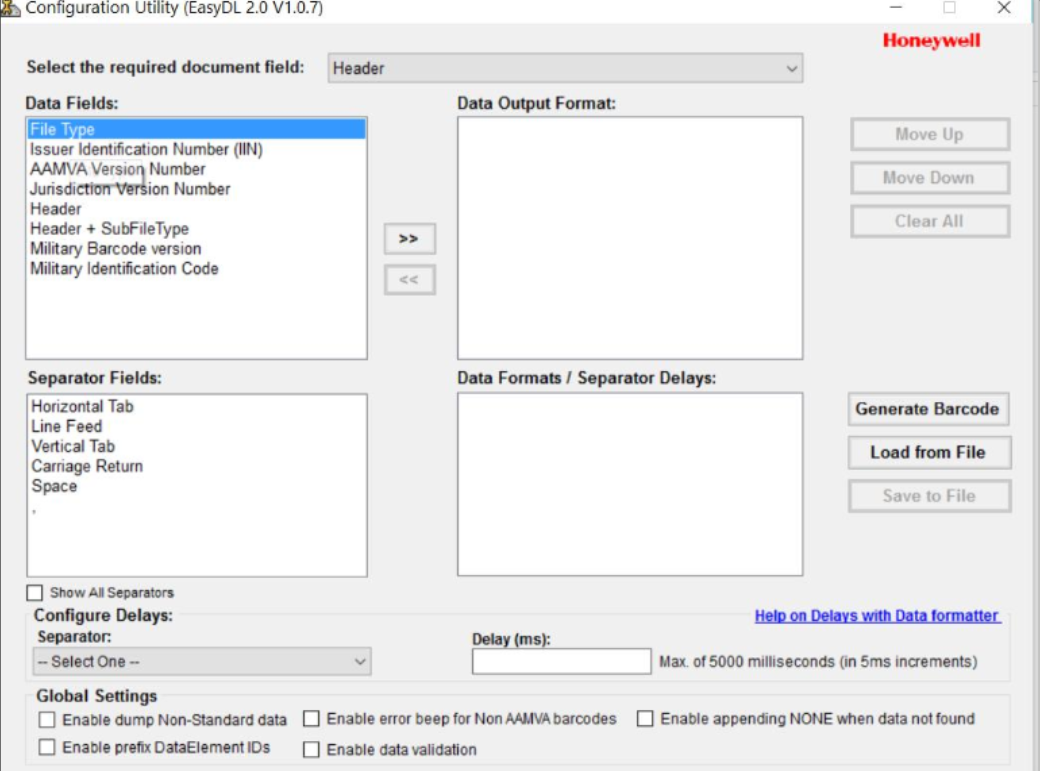This screenshot has width=1040, height=771.
Task: Enable error beep for Non AAMVA barcodes
Action: click(311, 719)
